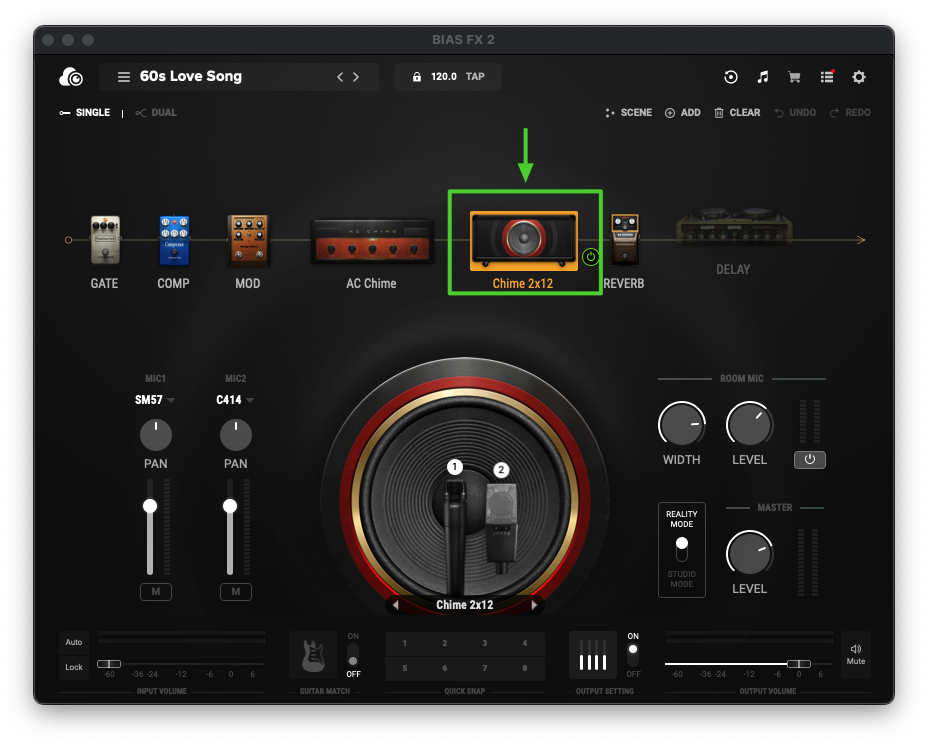Select the COMP compressor pedal

(174, 240)
